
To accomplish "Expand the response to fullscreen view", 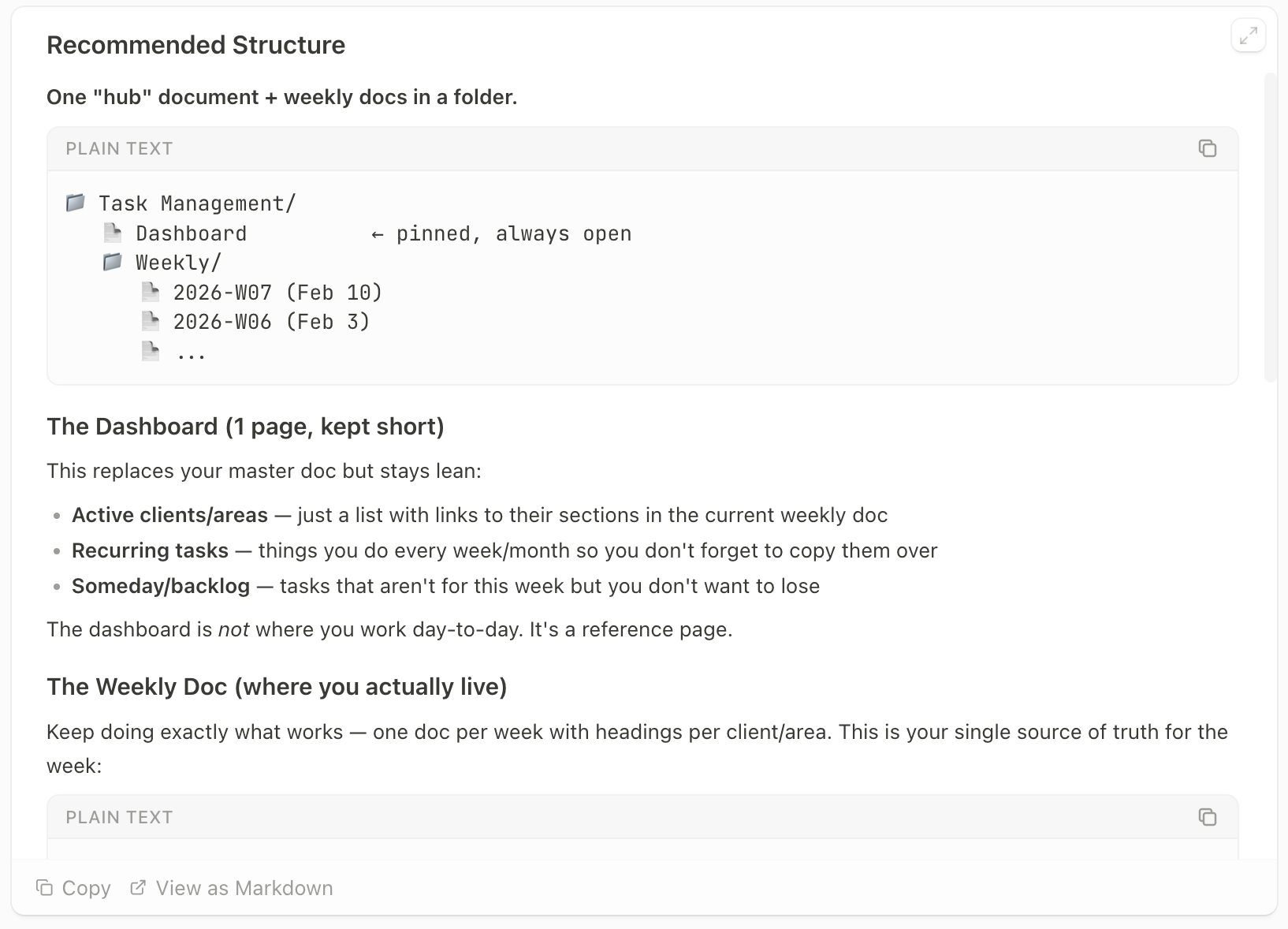I will pos(1248,36).
